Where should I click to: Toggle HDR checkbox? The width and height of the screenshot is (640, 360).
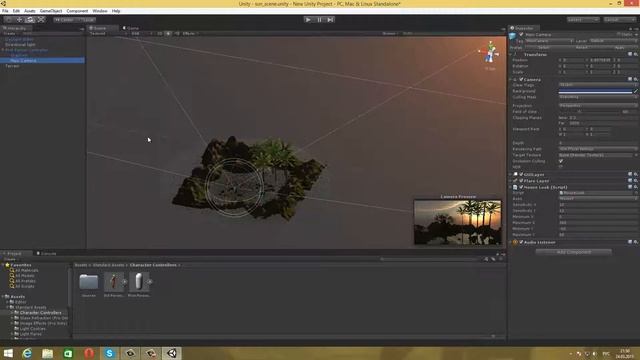click(x=561, y=167)
